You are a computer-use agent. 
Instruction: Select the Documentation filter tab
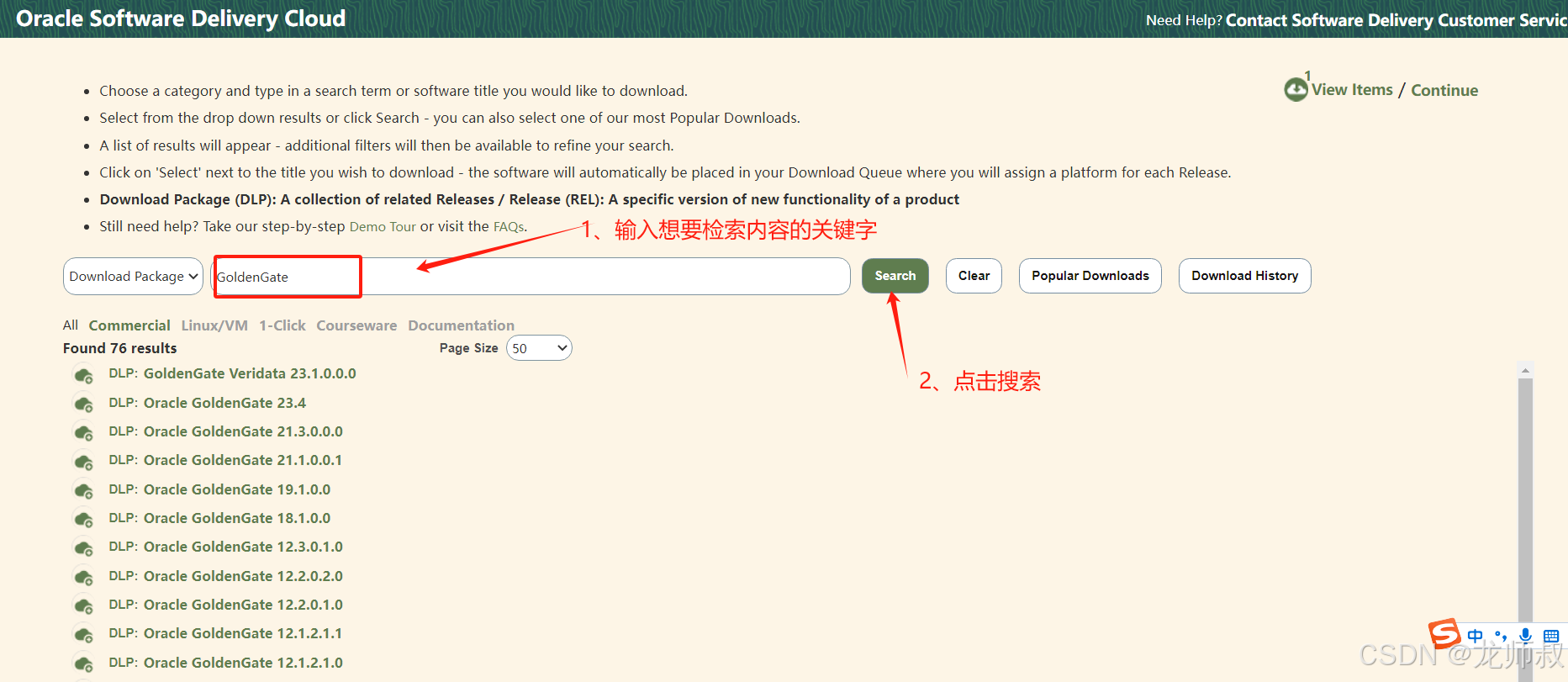click(x=462, y=325)
